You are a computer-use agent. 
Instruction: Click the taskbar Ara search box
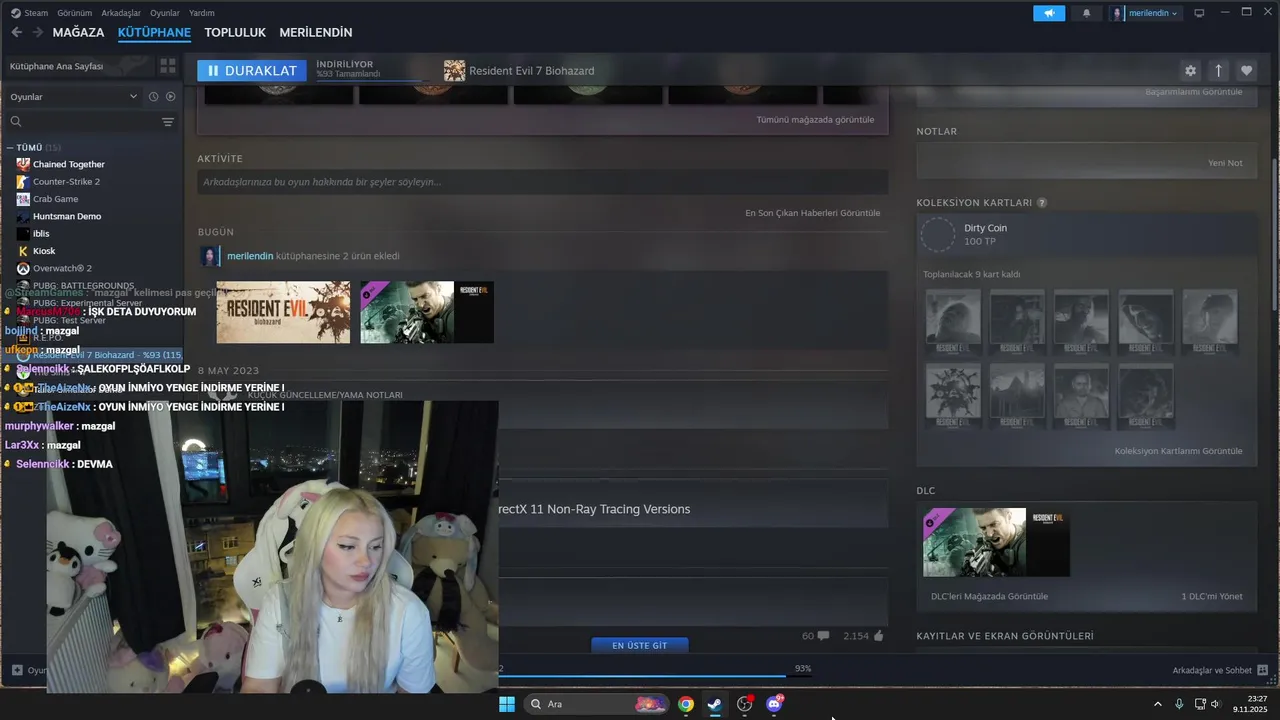pos(596,704)
